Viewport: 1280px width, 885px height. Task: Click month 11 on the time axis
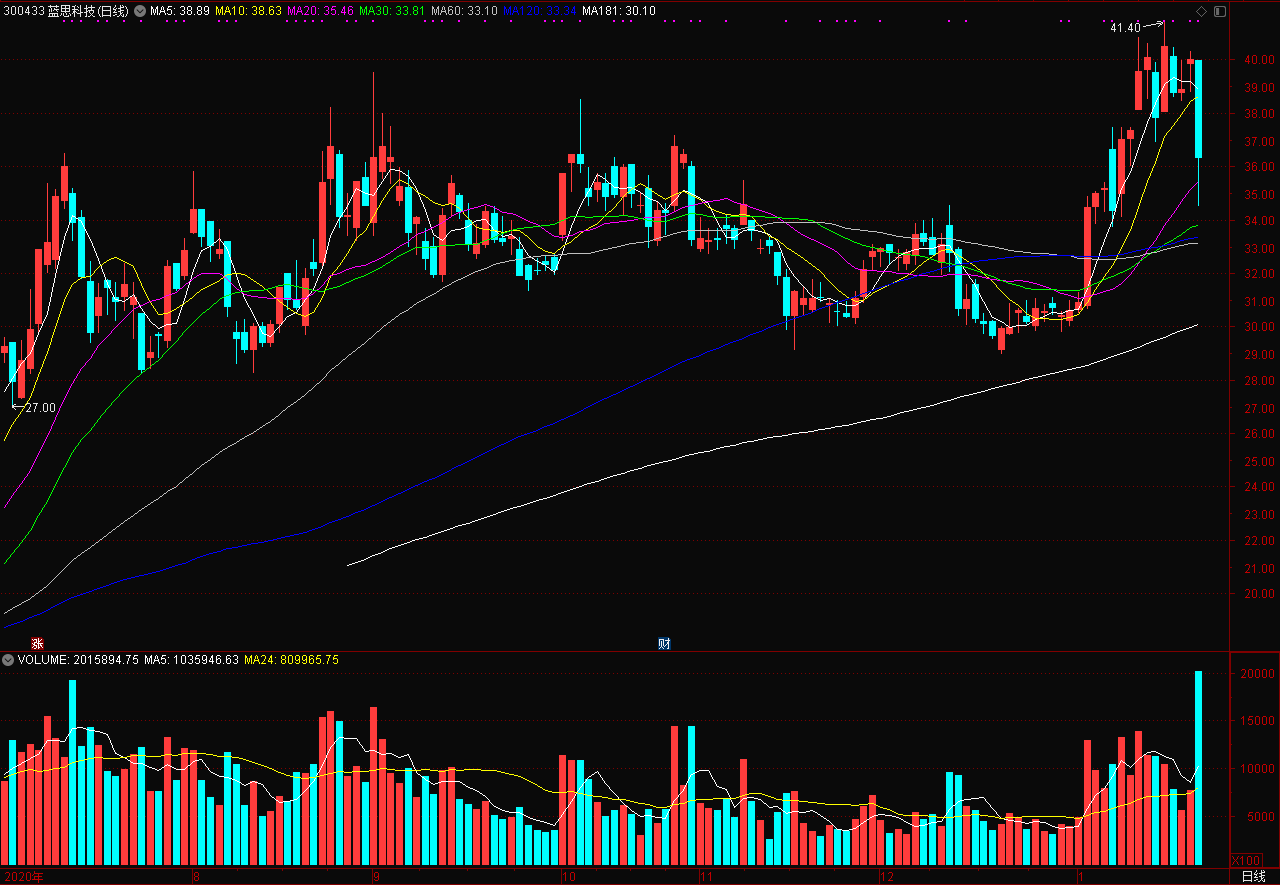[x=706, y=877]
